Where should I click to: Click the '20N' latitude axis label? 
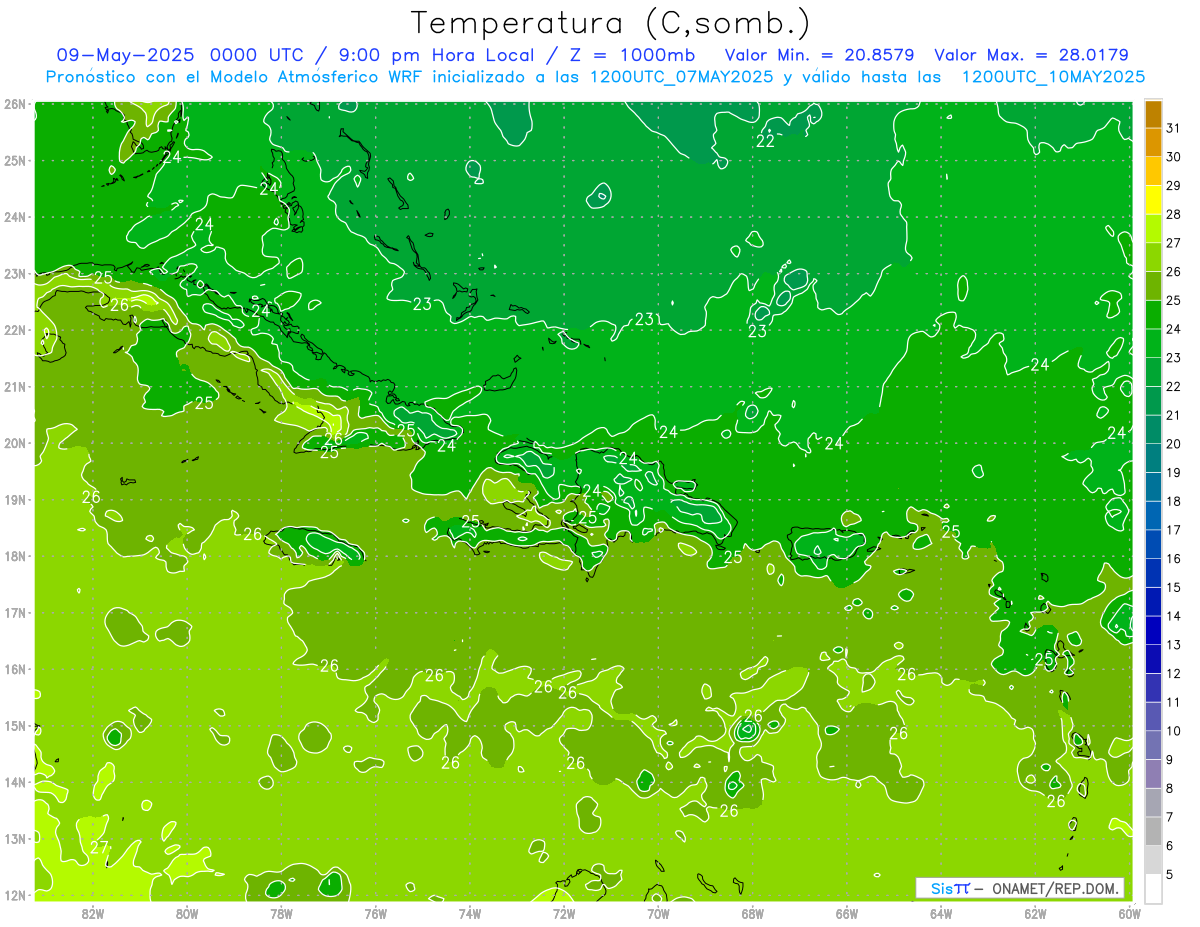click(x=15, y=443)
